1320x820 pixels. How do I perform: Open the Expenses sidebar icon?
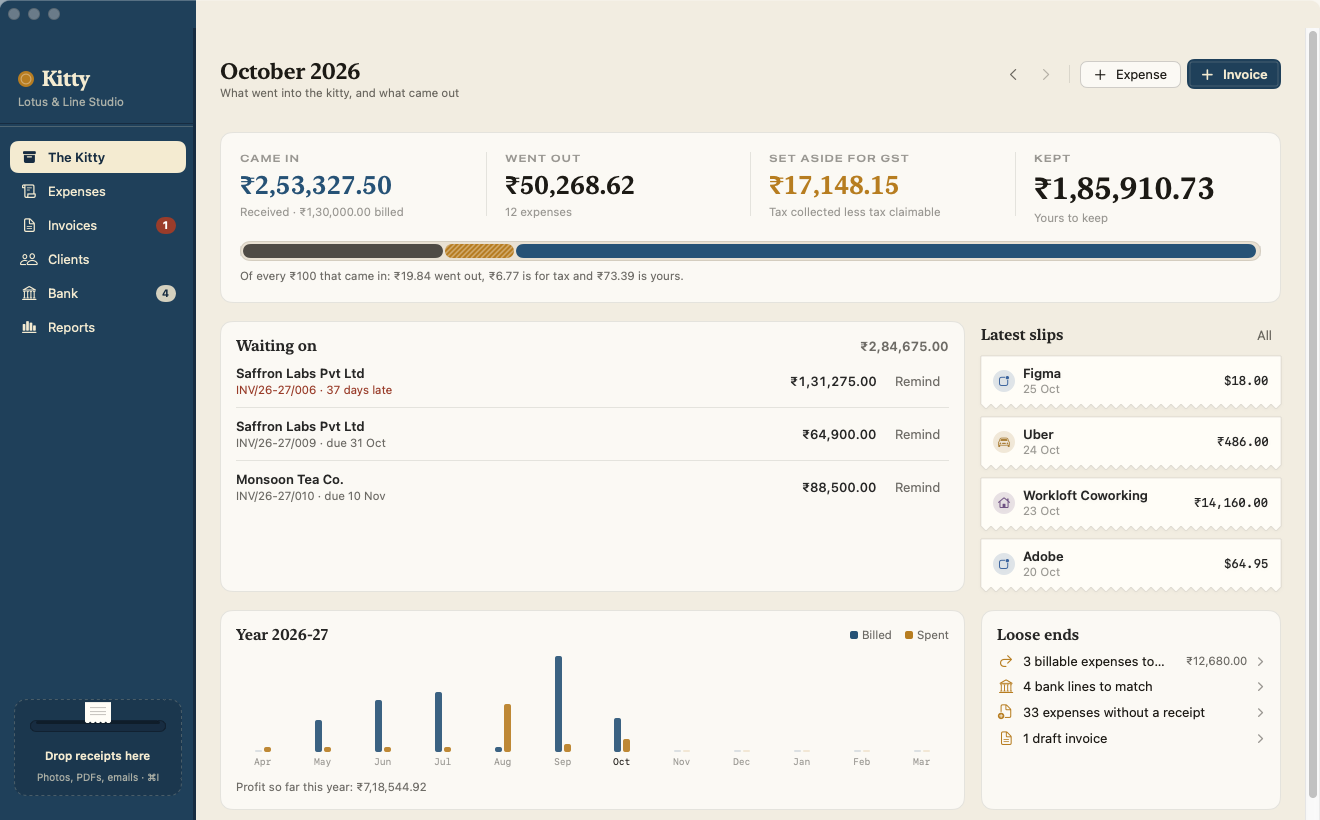(29, 191)
